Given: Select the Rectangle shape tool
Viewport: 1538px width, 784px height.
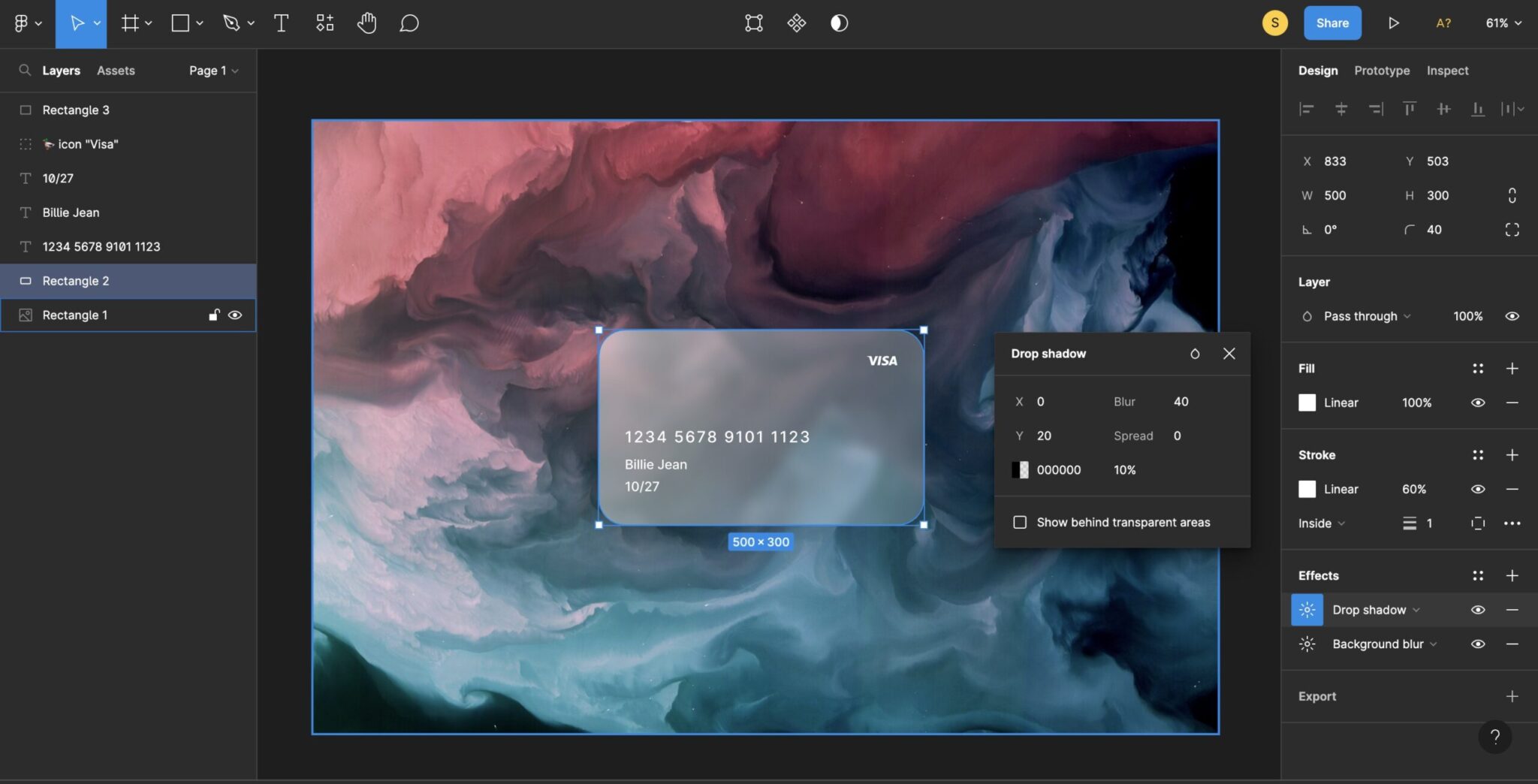Looking at the screenshot, I should (x=179, y=23).
